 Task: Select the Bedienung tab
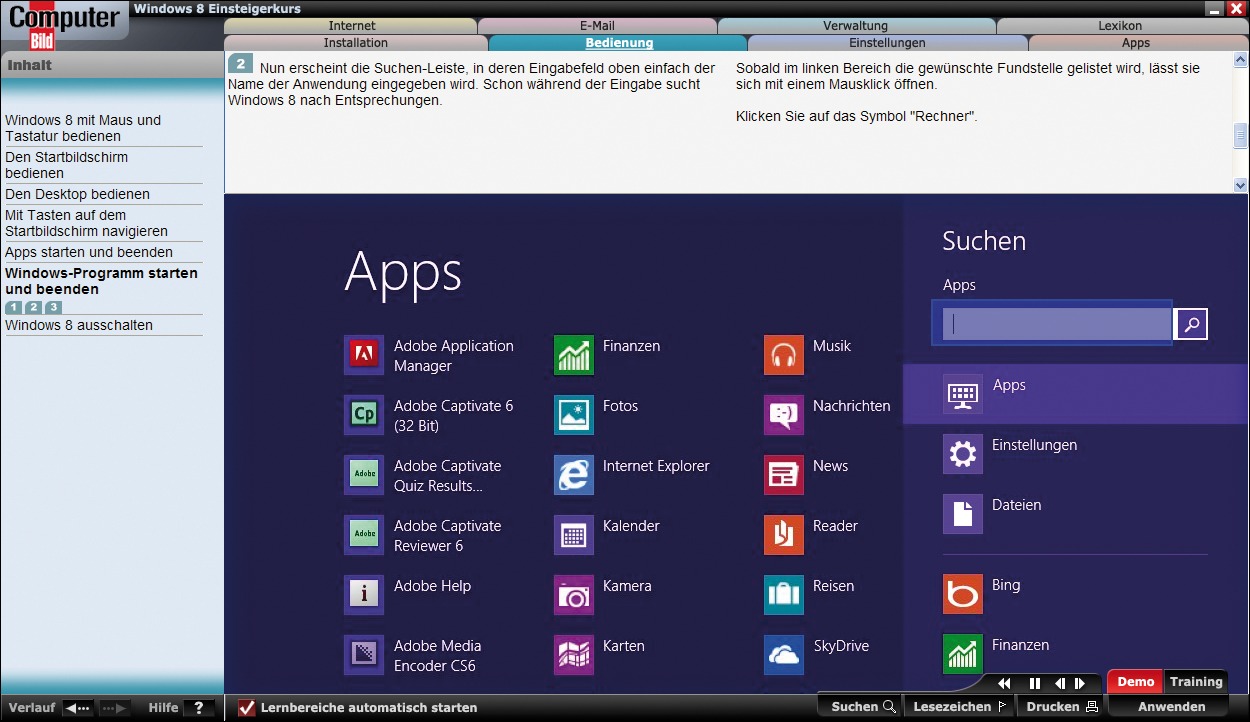619,43
